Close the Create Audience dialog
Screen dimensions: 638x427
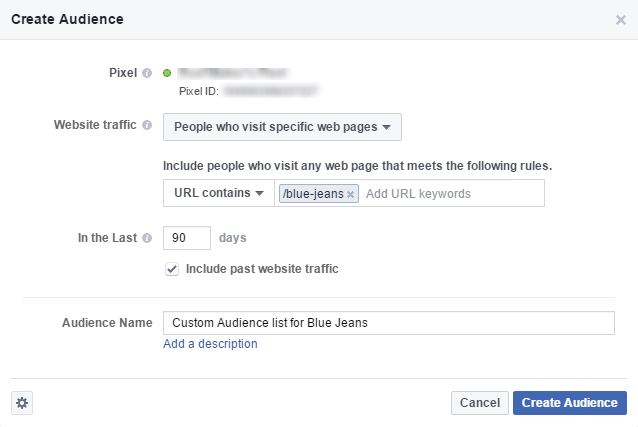click(x=621, y=20)
